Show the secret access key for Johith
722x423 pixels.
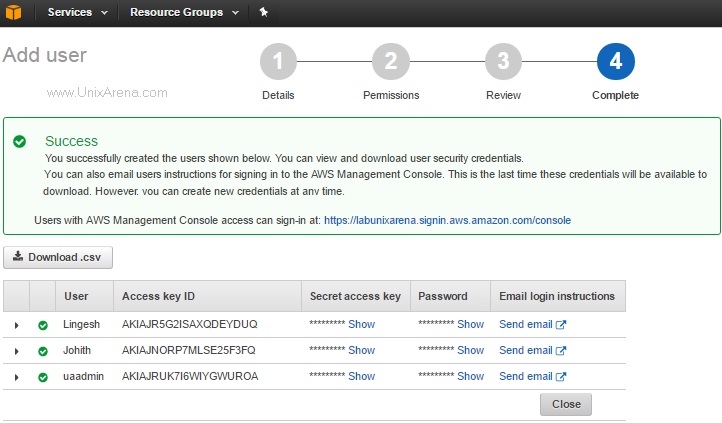point(361,351)
